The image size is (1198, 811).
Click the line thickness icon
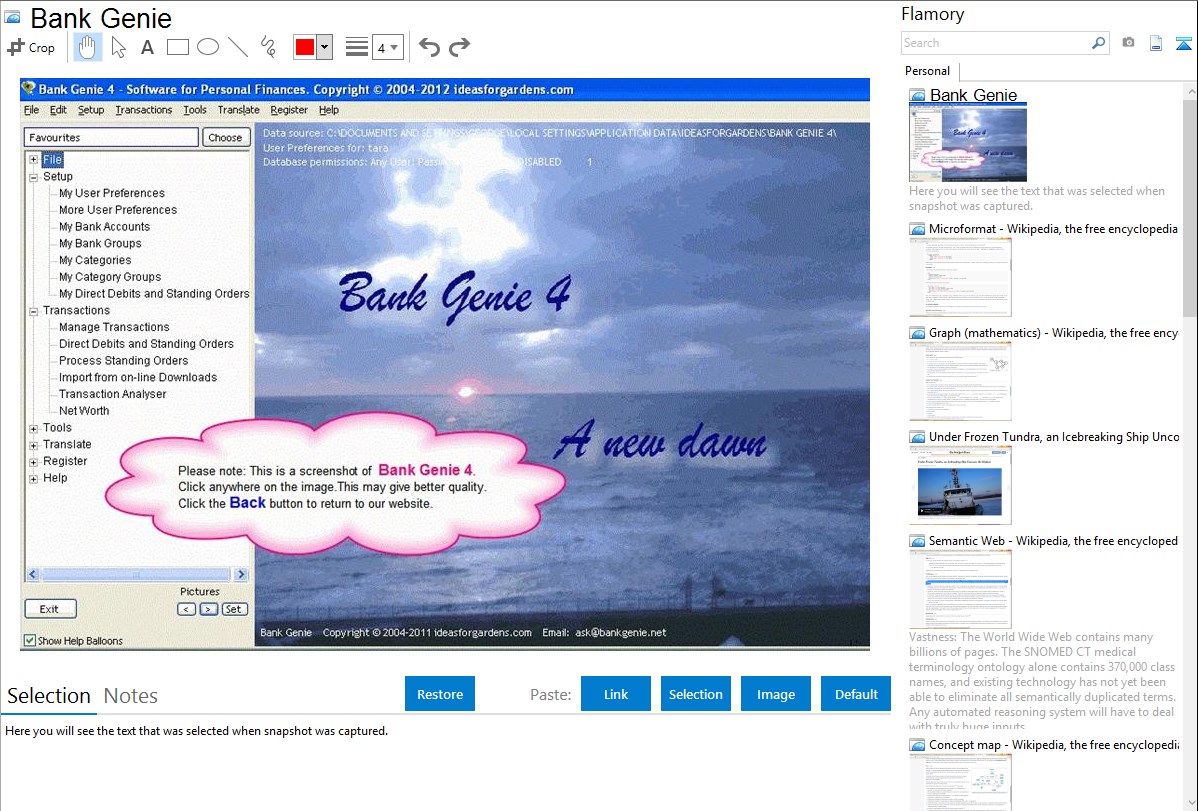pos(357,47)
